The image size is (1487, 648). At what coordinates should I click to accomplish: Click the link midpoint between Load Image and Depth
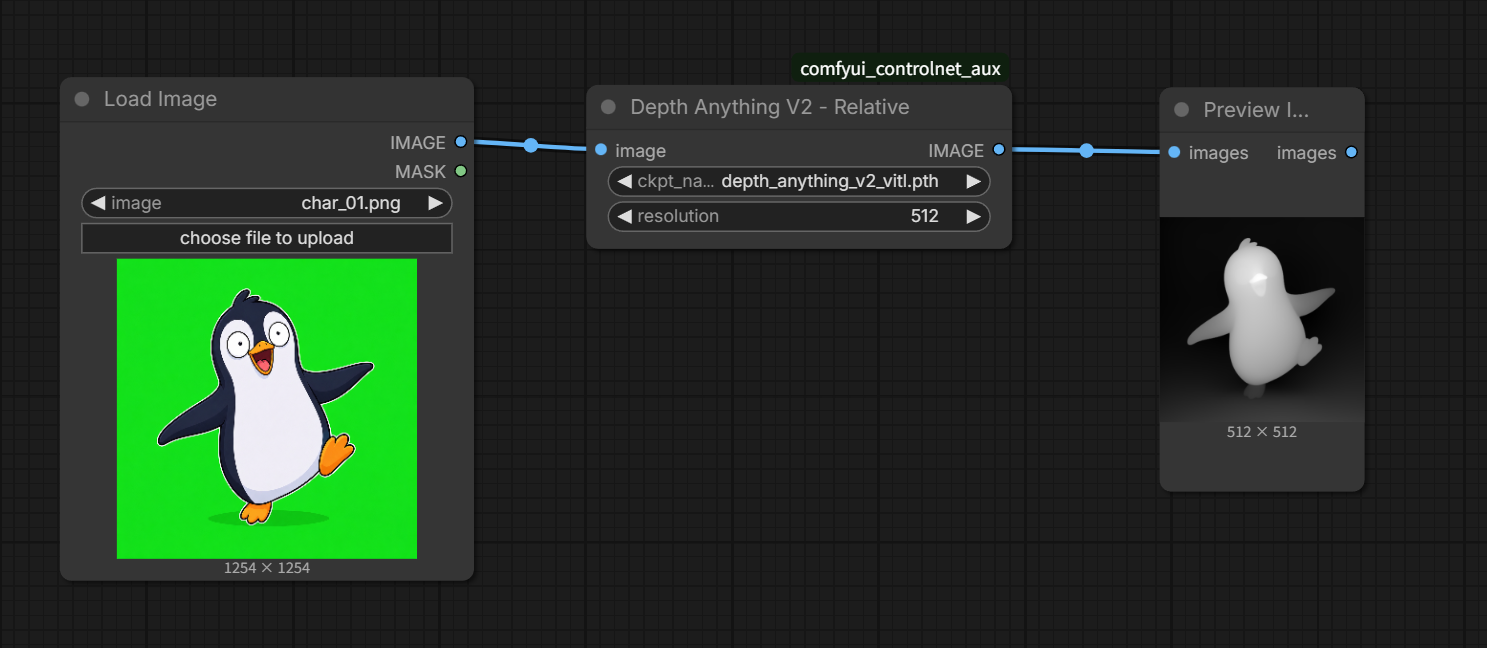[x=531, y=146]
